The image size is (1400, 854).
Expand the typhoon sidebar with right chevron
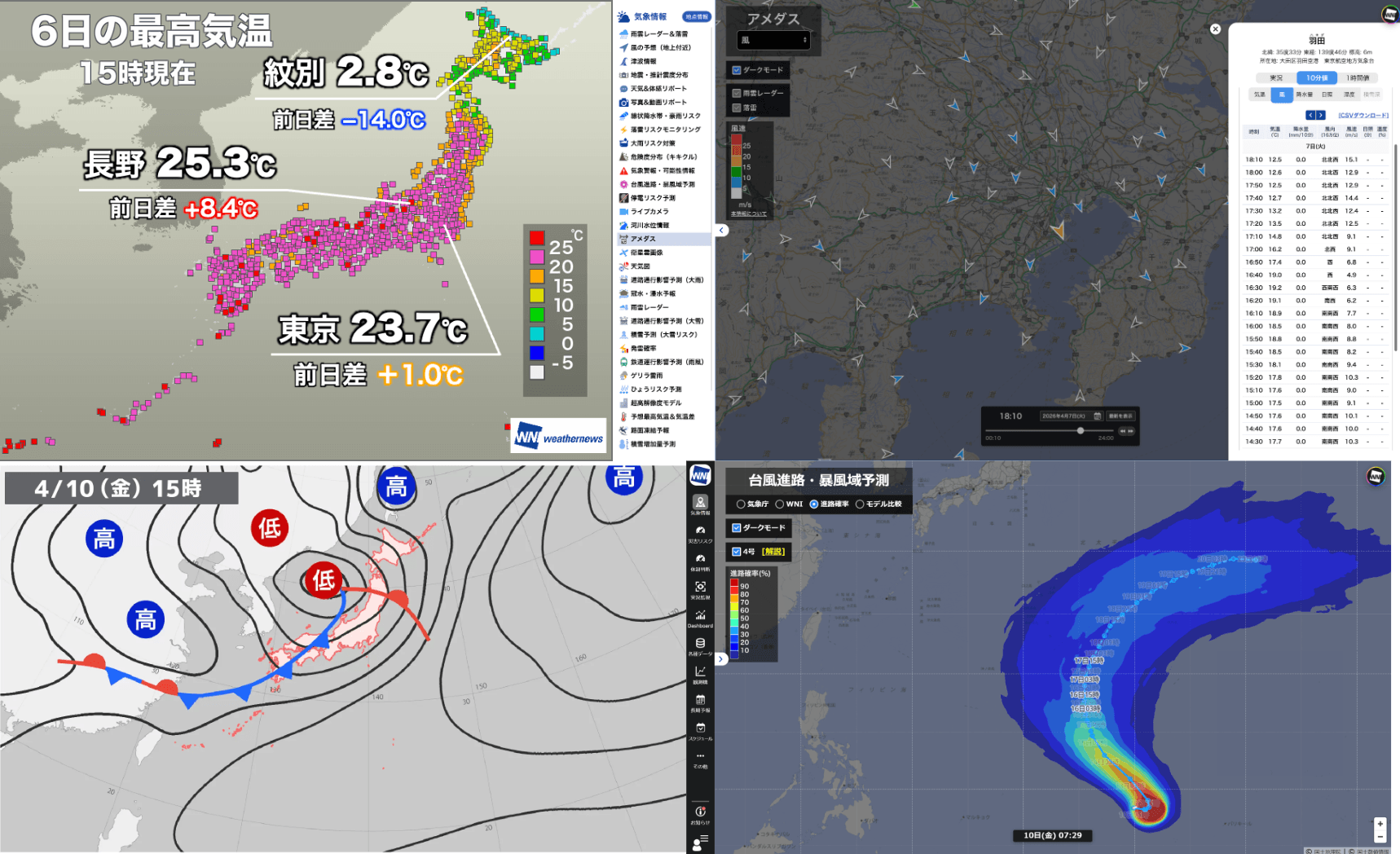[x=721, y=658]
